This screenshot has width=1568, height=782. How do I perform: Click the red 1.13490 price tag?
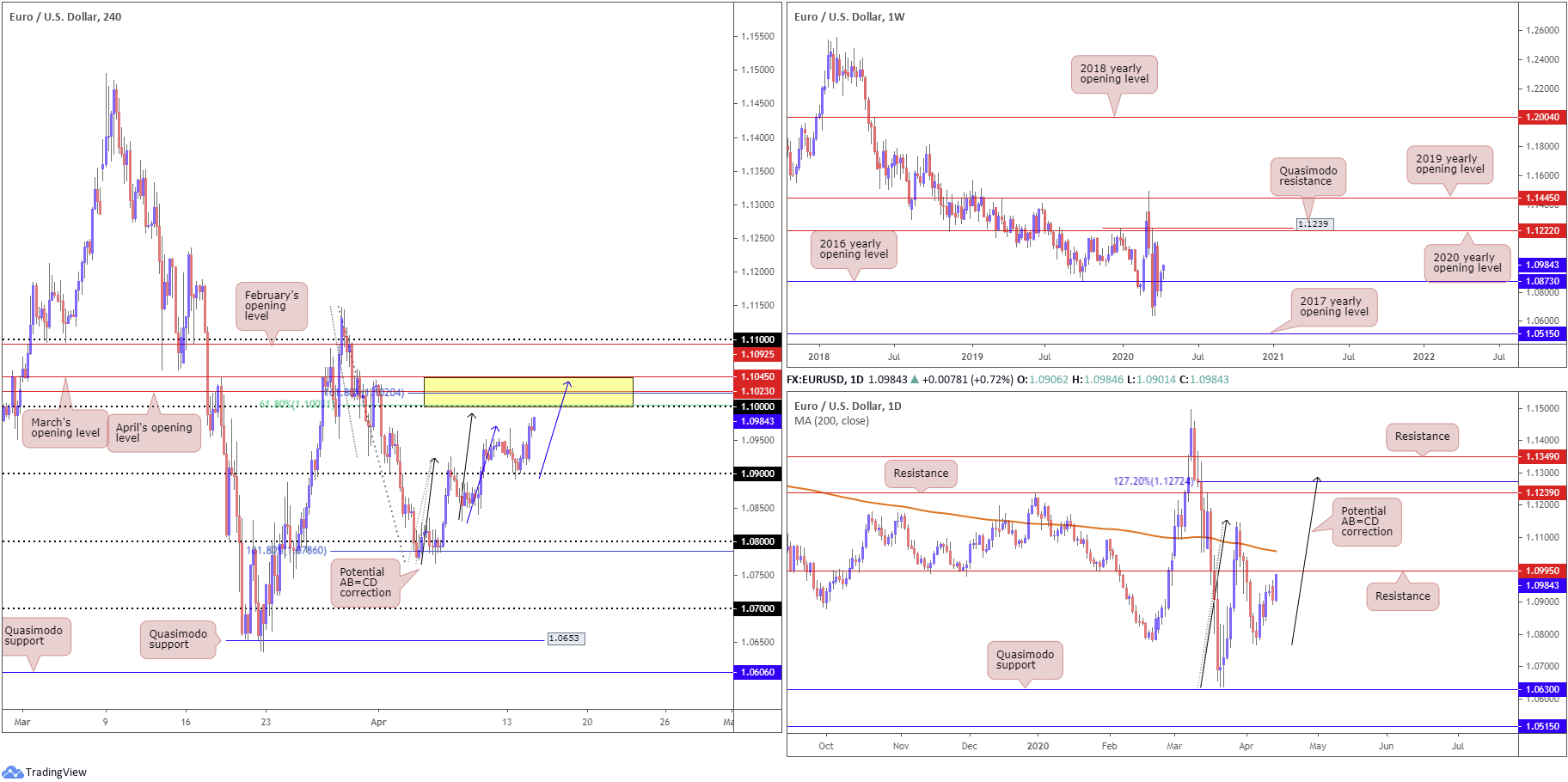click(1543, 456)
